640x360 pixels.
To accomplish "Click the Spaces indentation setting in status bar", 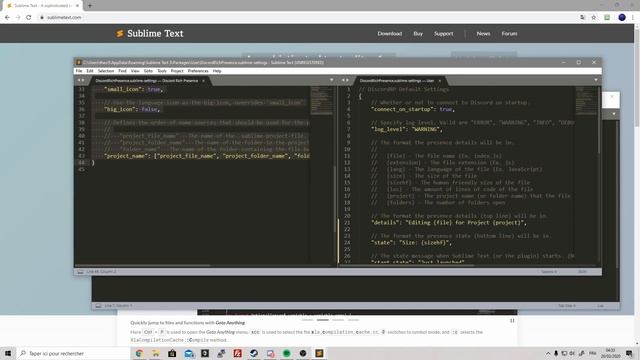I will tap(549, 272).
